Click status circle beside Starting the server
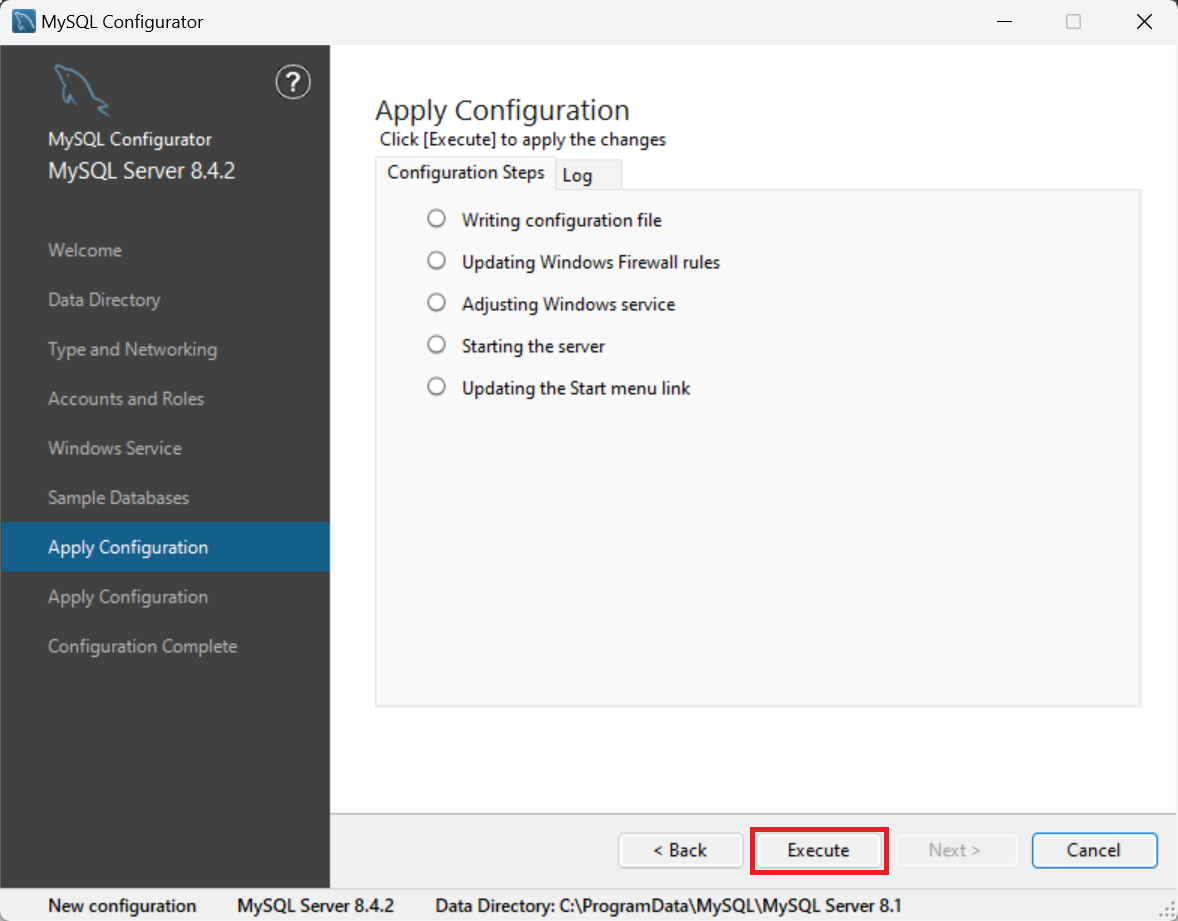The image size is (1178, 921). [x=436, y=345]
